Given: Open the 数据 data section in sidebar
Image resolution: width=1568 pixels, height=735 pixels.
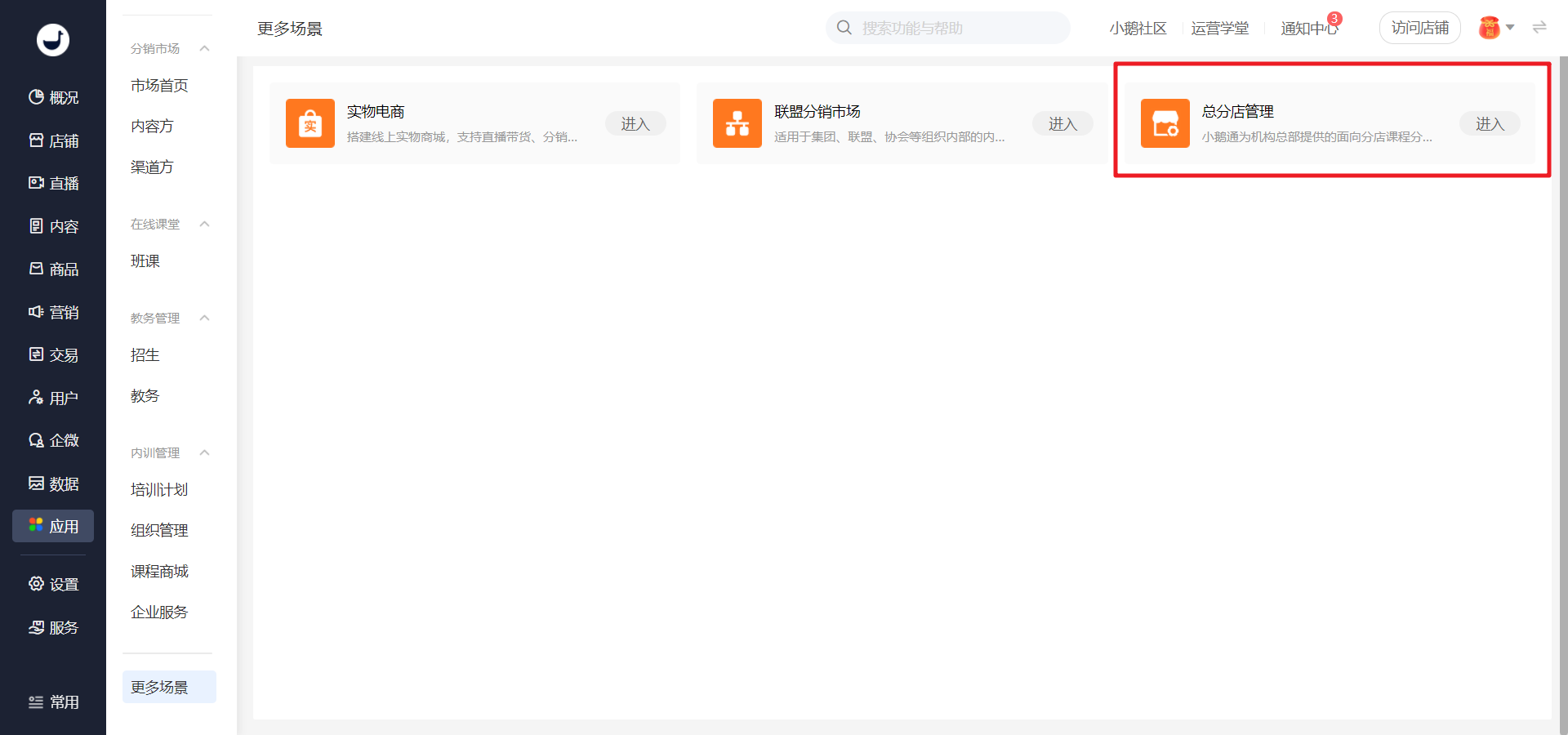Looking at the screenshot, I should (53, 483).
